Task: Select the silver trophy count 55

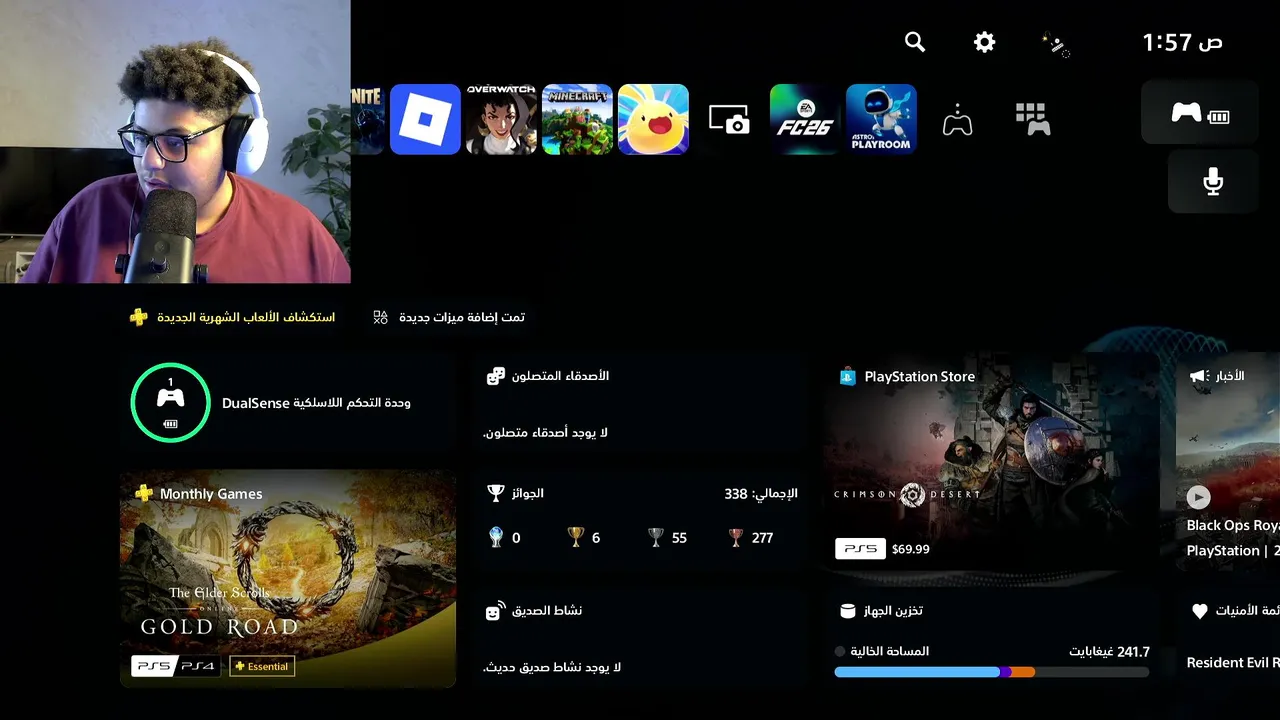Action: click(667, 538)
